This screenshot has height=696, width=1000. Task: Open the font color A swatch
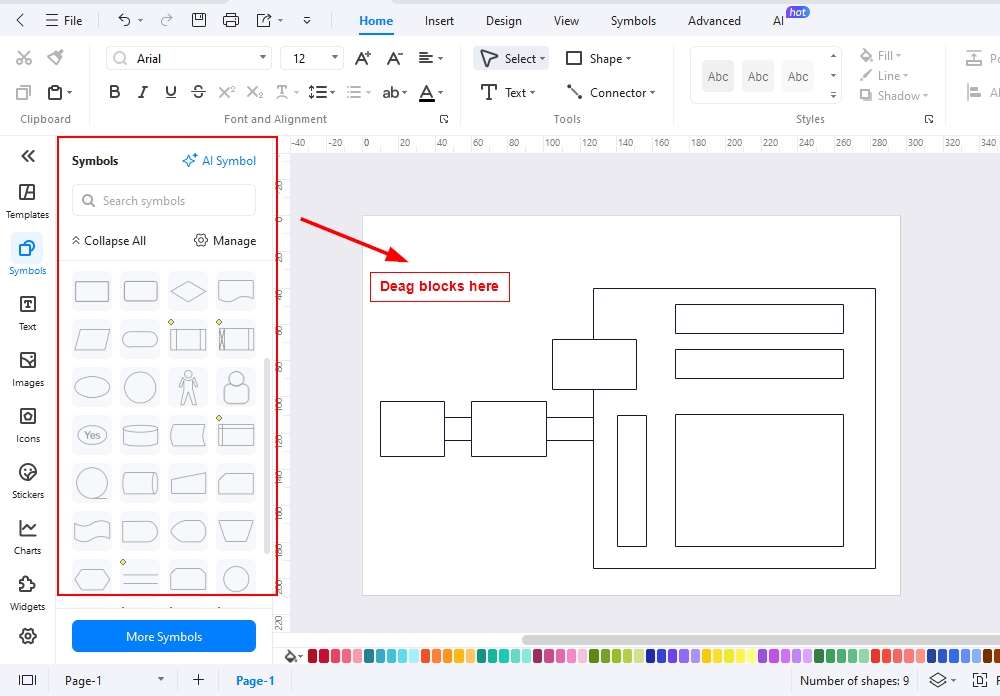(x=427, y=93)
